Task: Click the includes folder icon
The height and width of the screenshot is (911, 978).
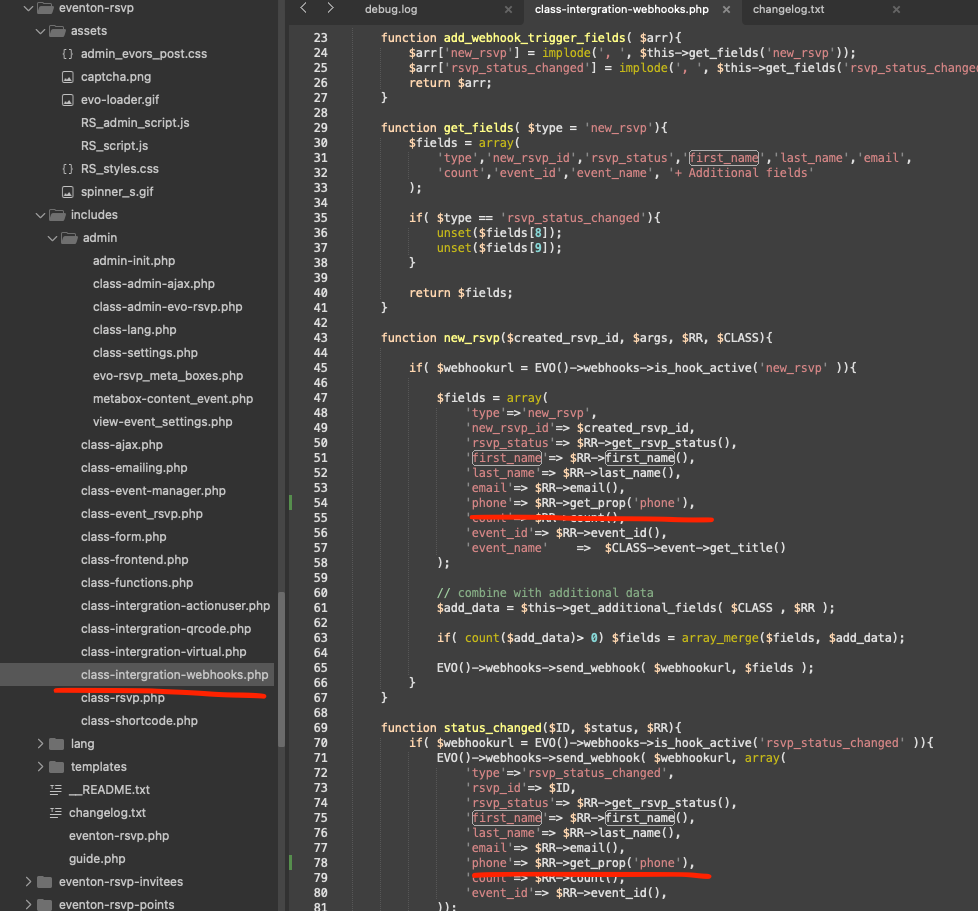Action: point(57,215)
